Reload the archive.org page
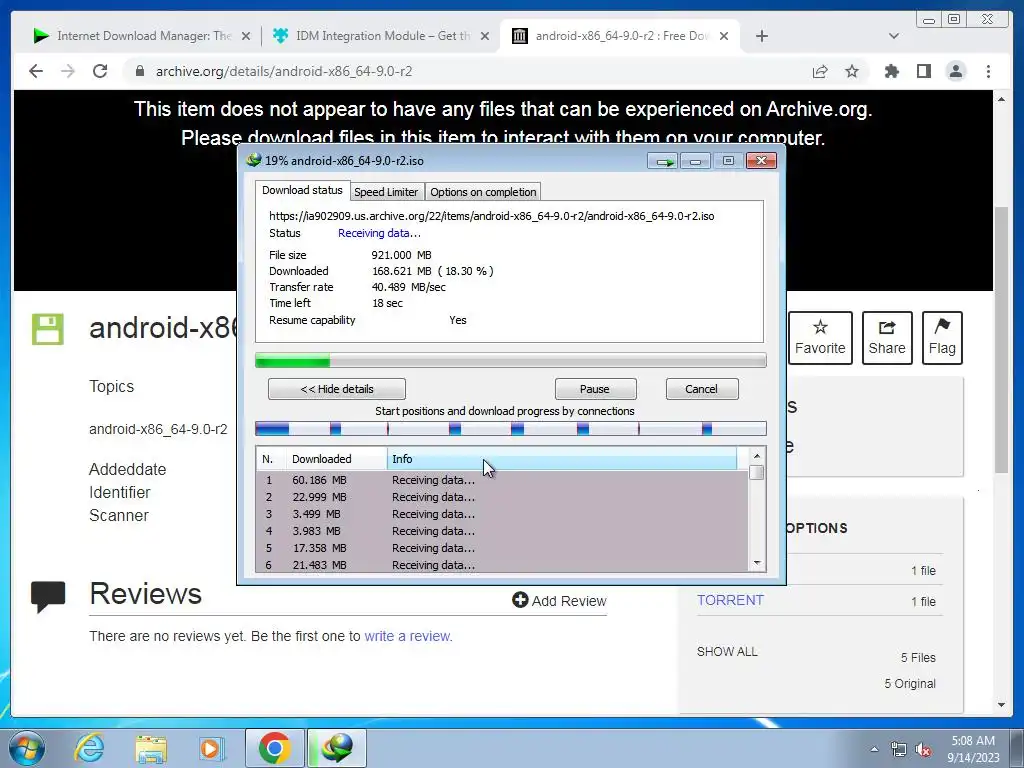 coord(100,71)
